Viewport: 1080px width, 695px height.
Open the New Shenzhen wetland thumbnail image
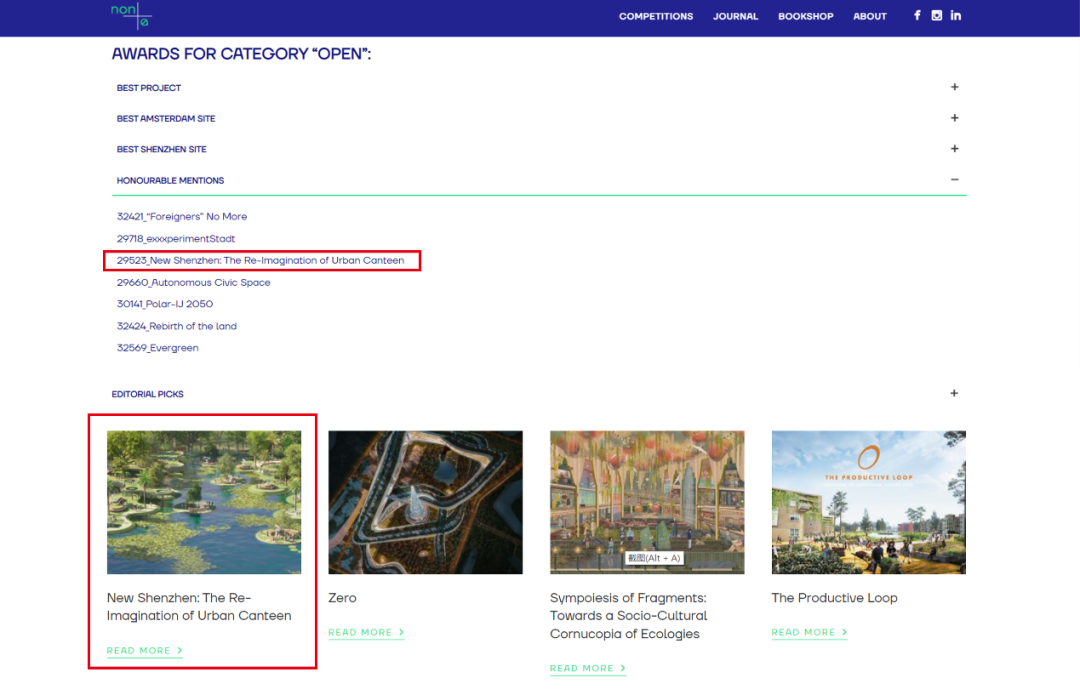(204, 502)
